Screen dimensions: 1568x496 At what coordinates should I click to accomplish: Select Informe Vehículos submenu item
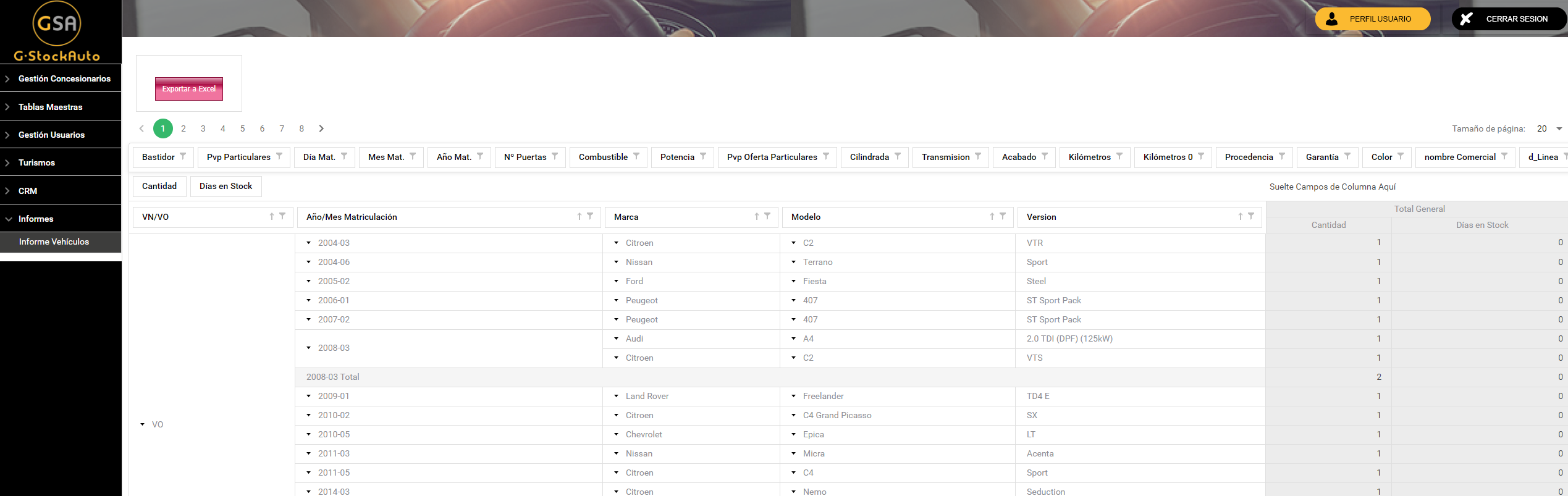[54, 242]
